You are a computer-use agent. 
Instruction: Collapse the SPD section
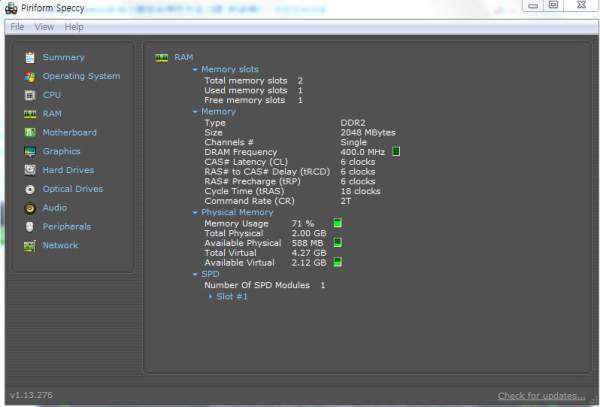[195, 274]
